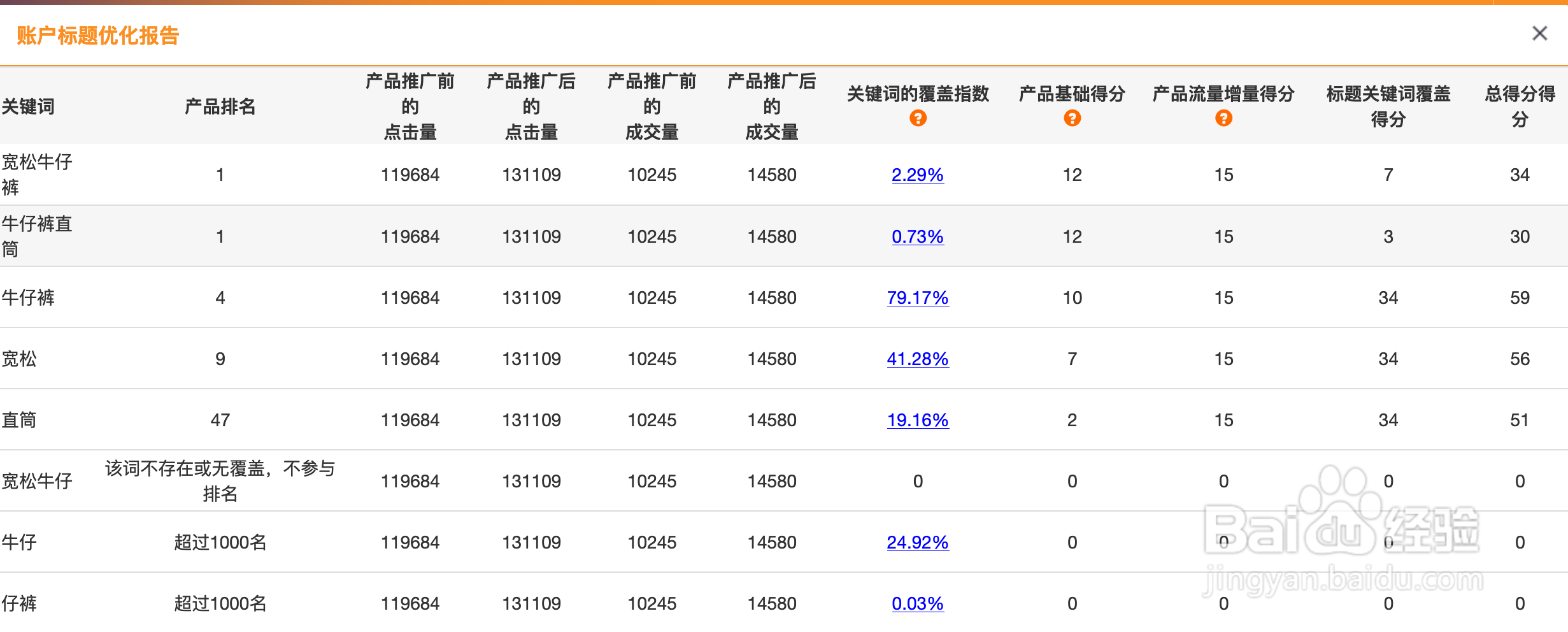Viewport: 1568px width, 632px height.
Task: Select the 标题关键词覆盖得分 column header
Action: click(x=1388, y=106)
